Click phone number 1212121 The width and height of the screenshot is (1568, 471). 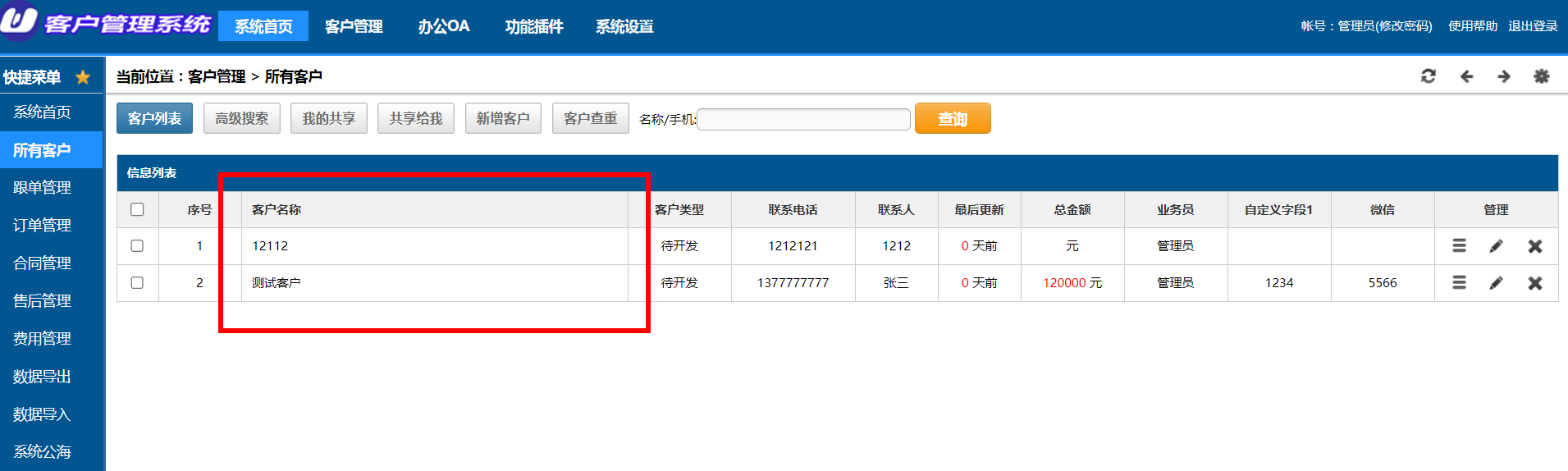[793, 246]
